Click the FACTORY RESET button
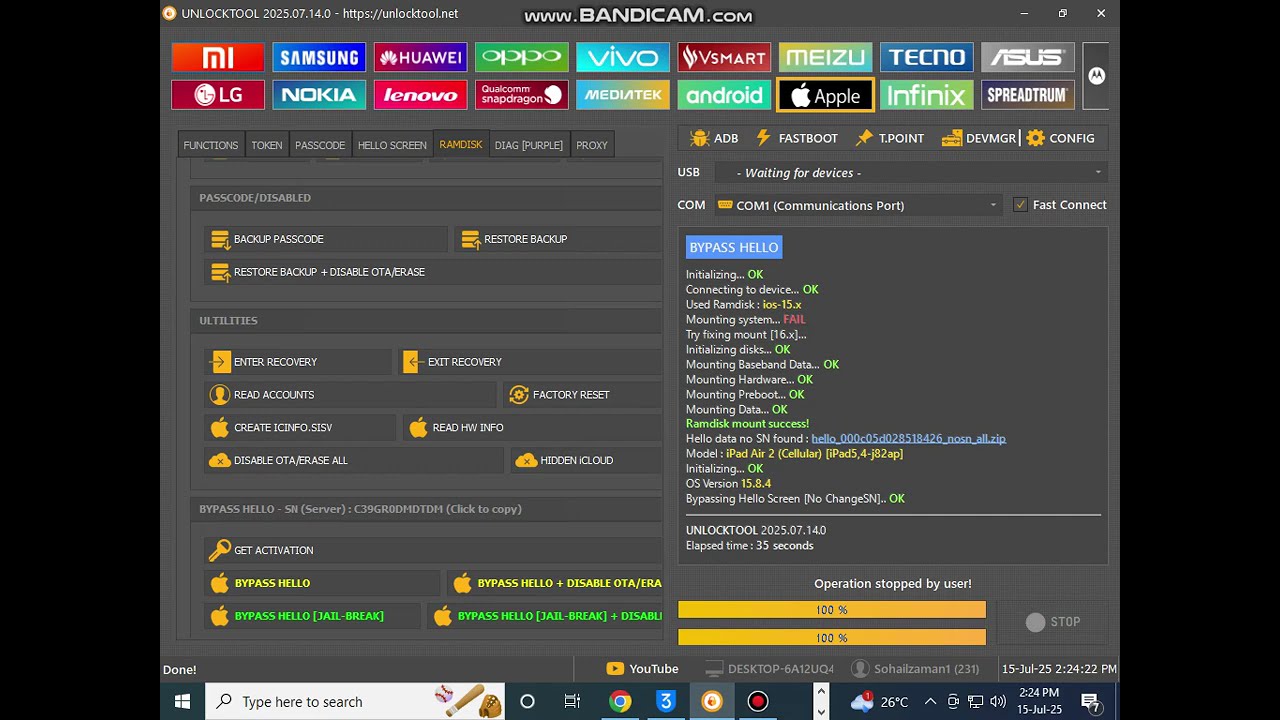 pyautogui.click(x=582, y=395)
